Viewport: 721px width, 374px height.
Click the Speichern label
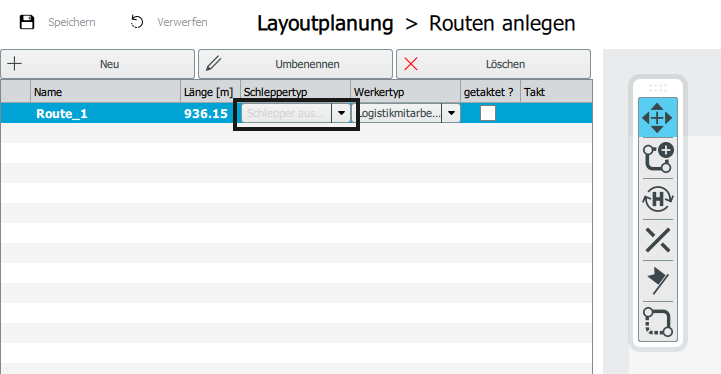72,22
